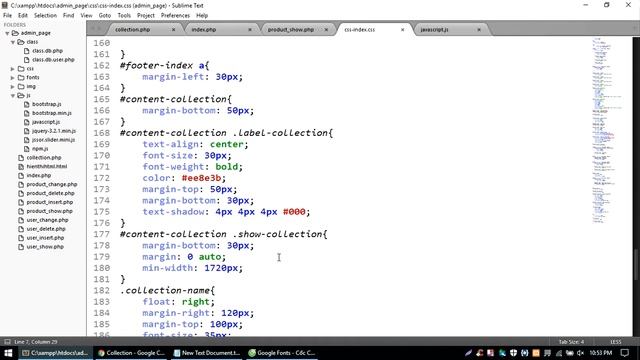Image resolution: width=640 pixels, height=360 pixels.
Task: Open jquery-3.2.1.min.js in sidebar
Action: tap(54, 131)
